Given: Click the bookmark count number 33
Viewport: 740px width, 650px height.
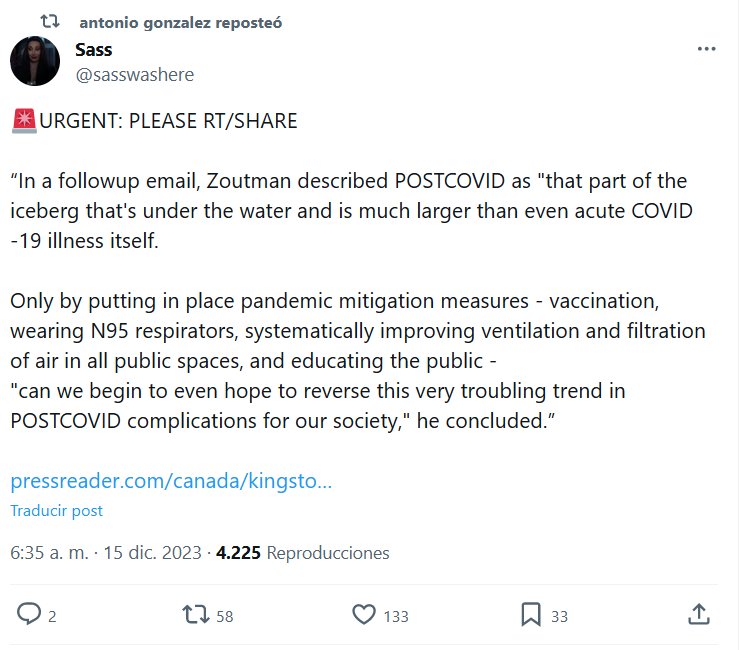Looking at the screenshot, I should 560,616.
